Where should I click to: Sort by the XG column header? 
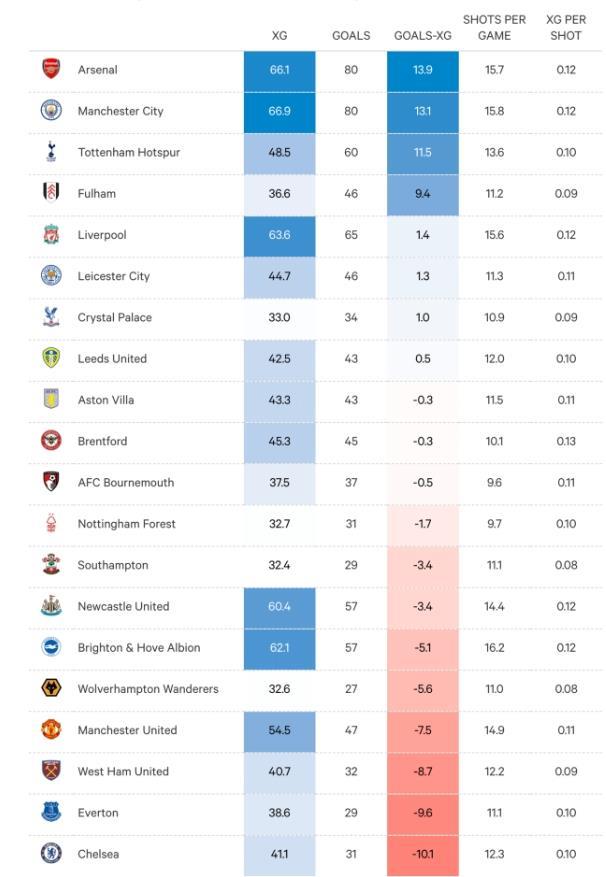pyautogui.click(x=279, y=36)
